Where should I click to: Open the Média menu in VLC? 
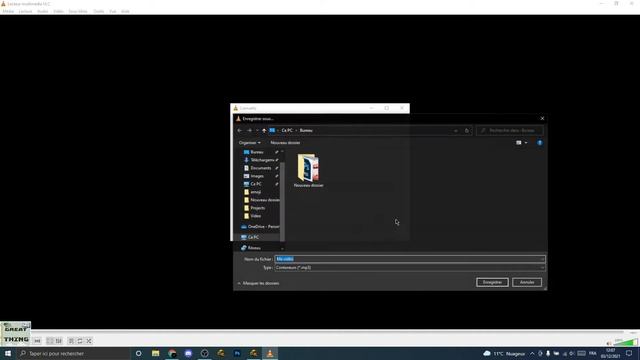click(8, 11)
